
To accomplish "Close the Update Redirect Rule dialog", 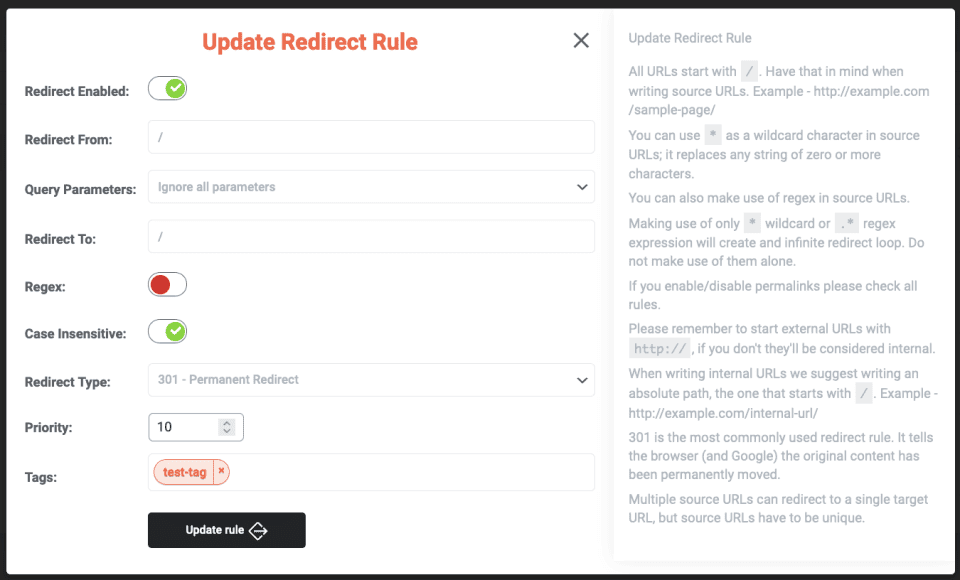I will tap(581, 40).
